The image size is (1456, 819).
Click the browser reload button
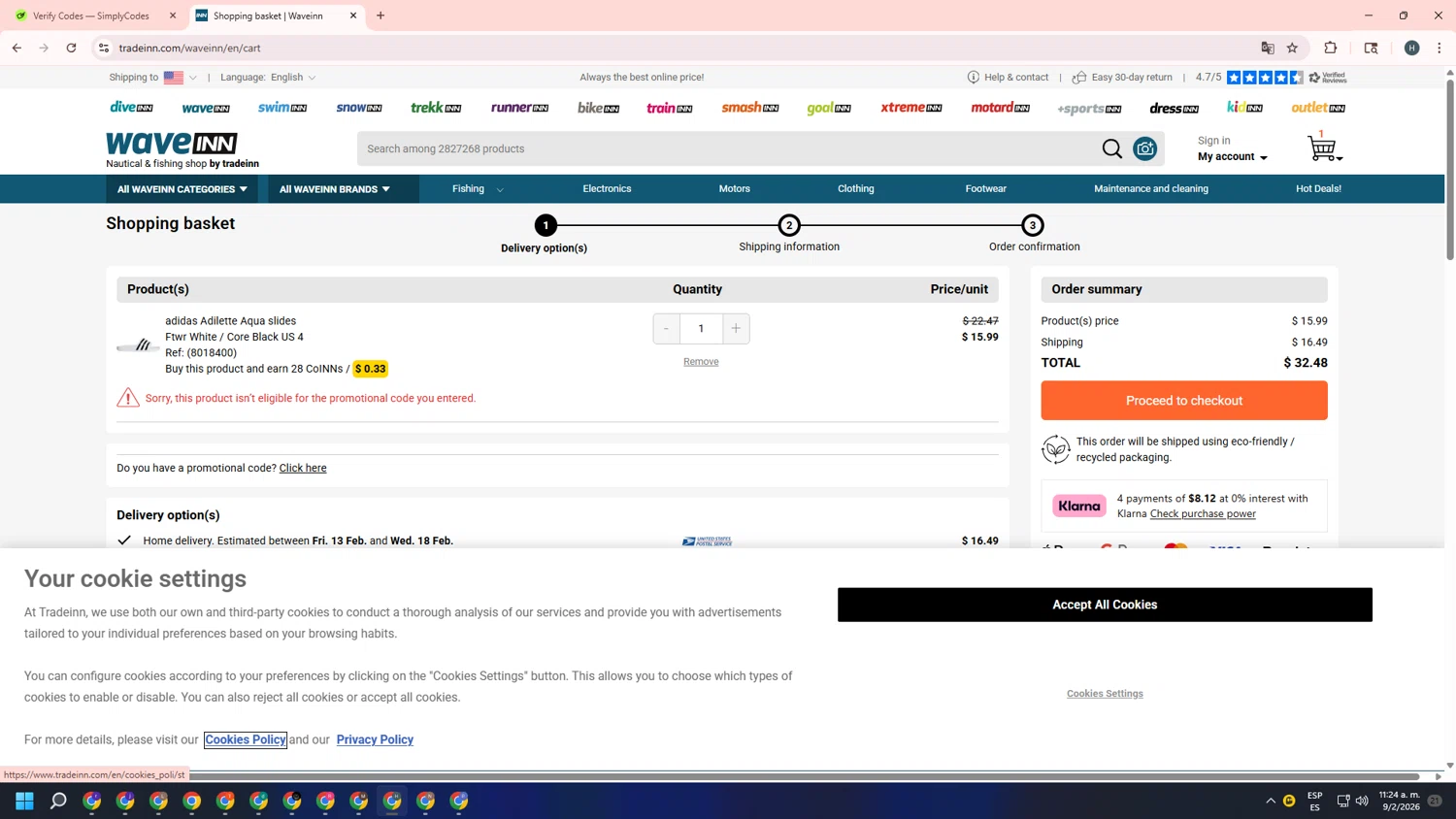pos(71,48)
